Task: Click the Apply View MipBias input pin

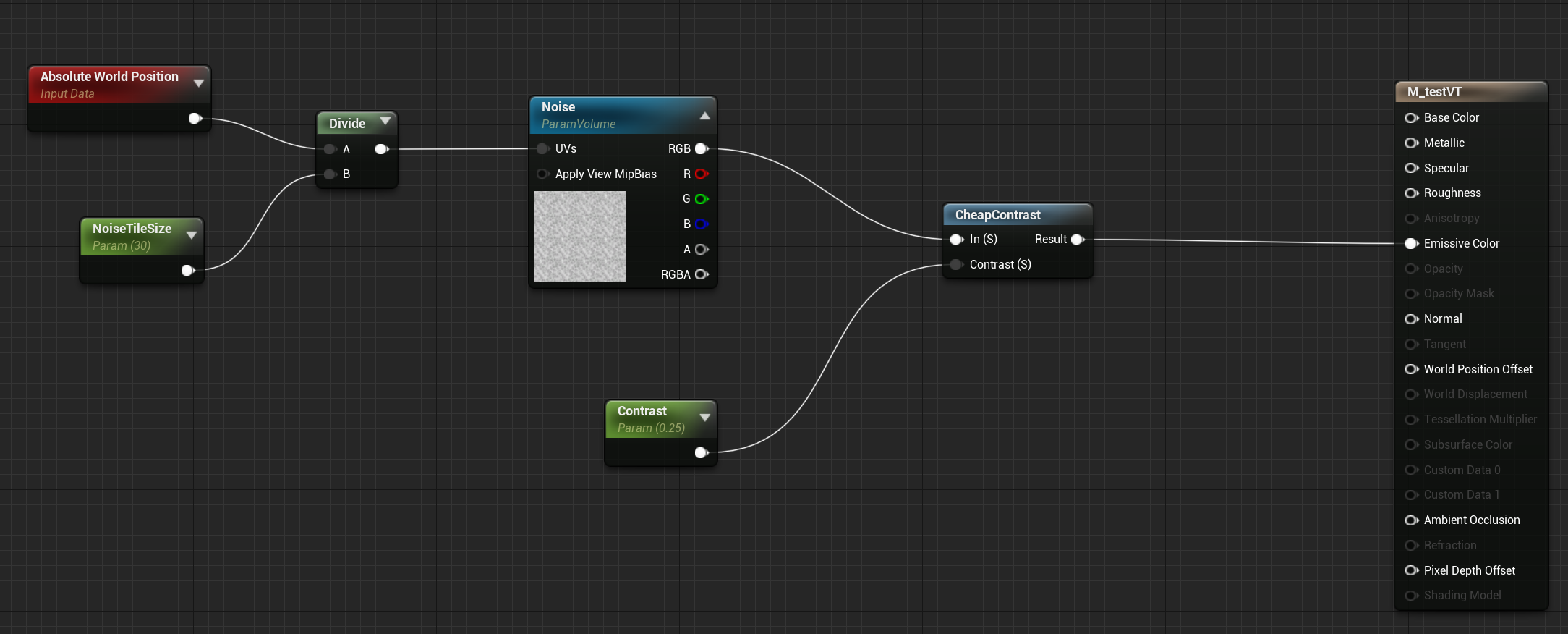Action: click(543, 174)
